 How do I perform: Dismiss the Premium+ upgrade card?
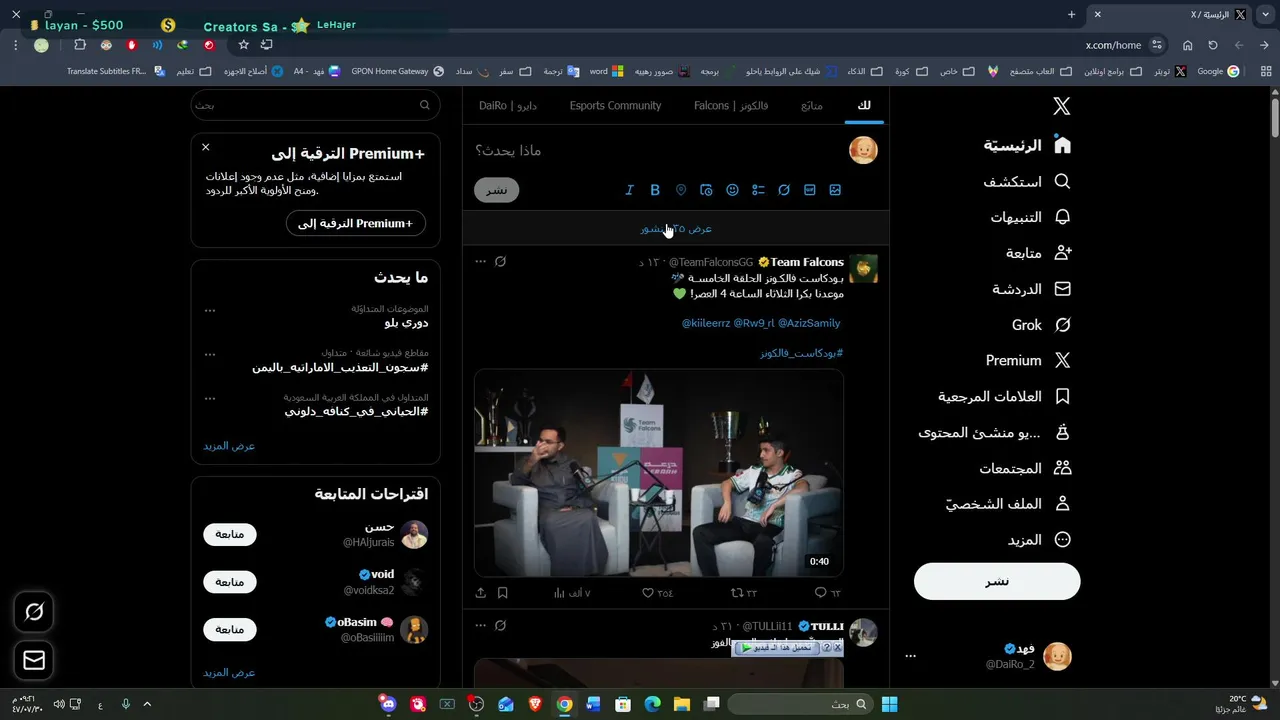[206, 147]
